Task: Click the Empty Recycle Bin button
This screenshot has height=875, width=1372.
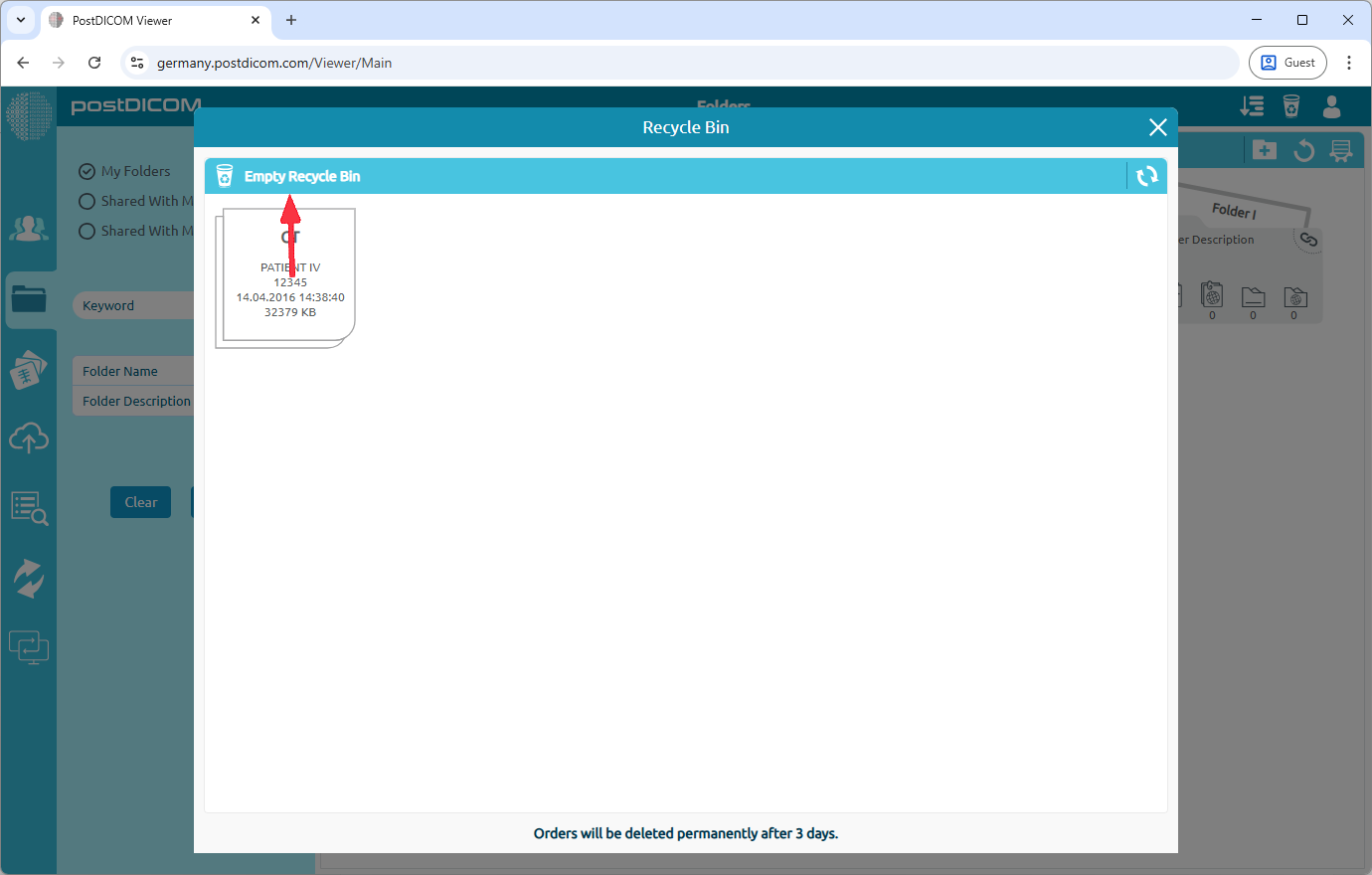Action: pyautogui.click(x=301, y=177)
